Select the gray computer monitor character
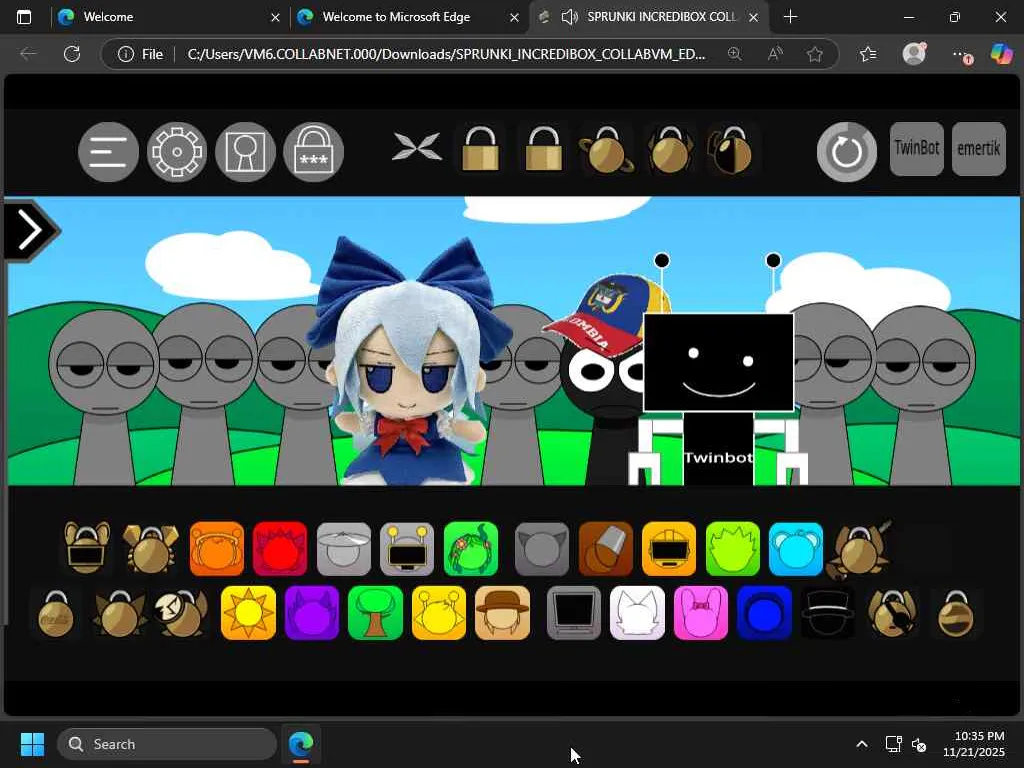The width and height of the screenshot is (1024, 768). (574, 613)
